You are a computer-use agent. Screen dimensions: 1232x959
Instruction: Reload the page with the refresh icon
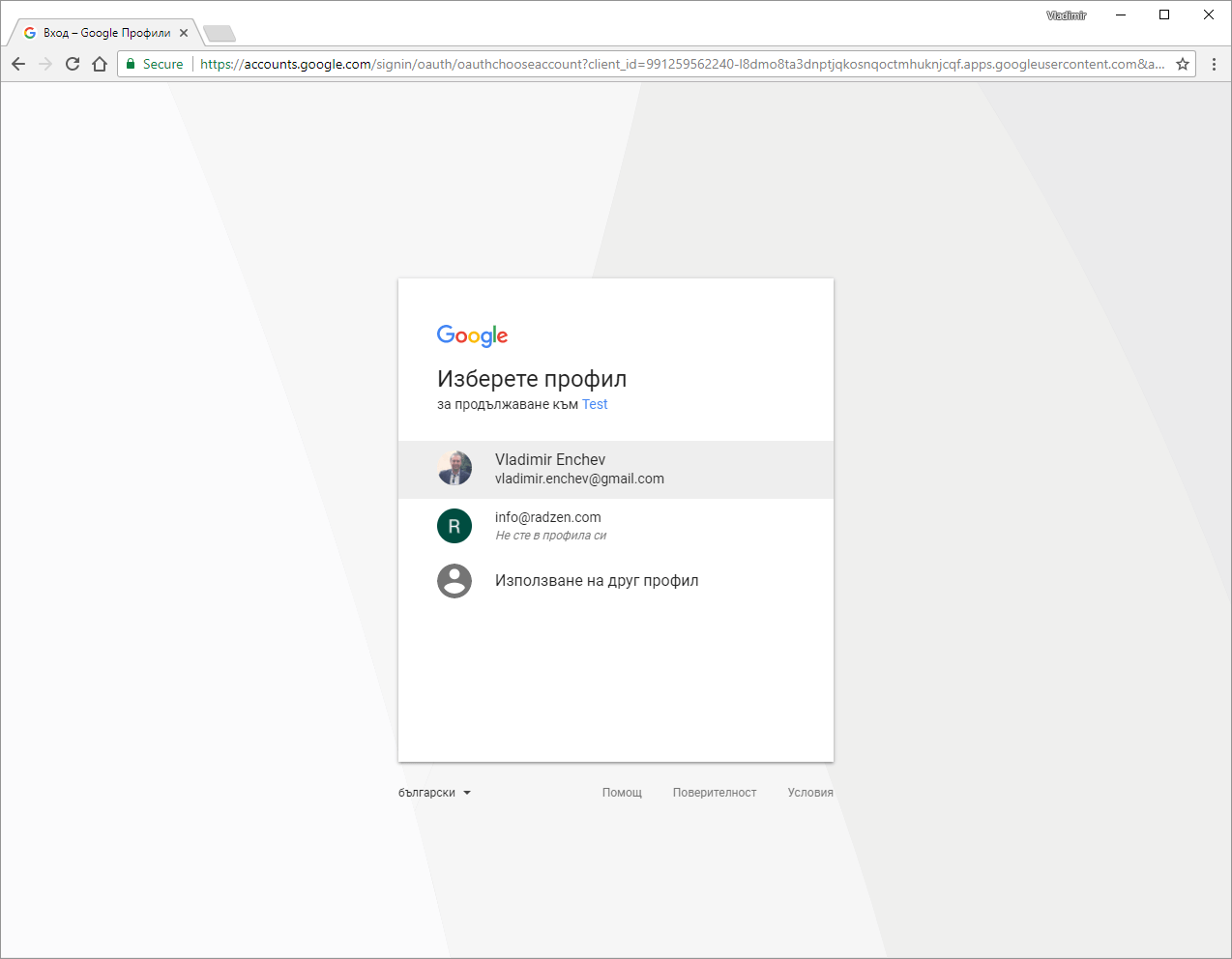tap(73, 64)
